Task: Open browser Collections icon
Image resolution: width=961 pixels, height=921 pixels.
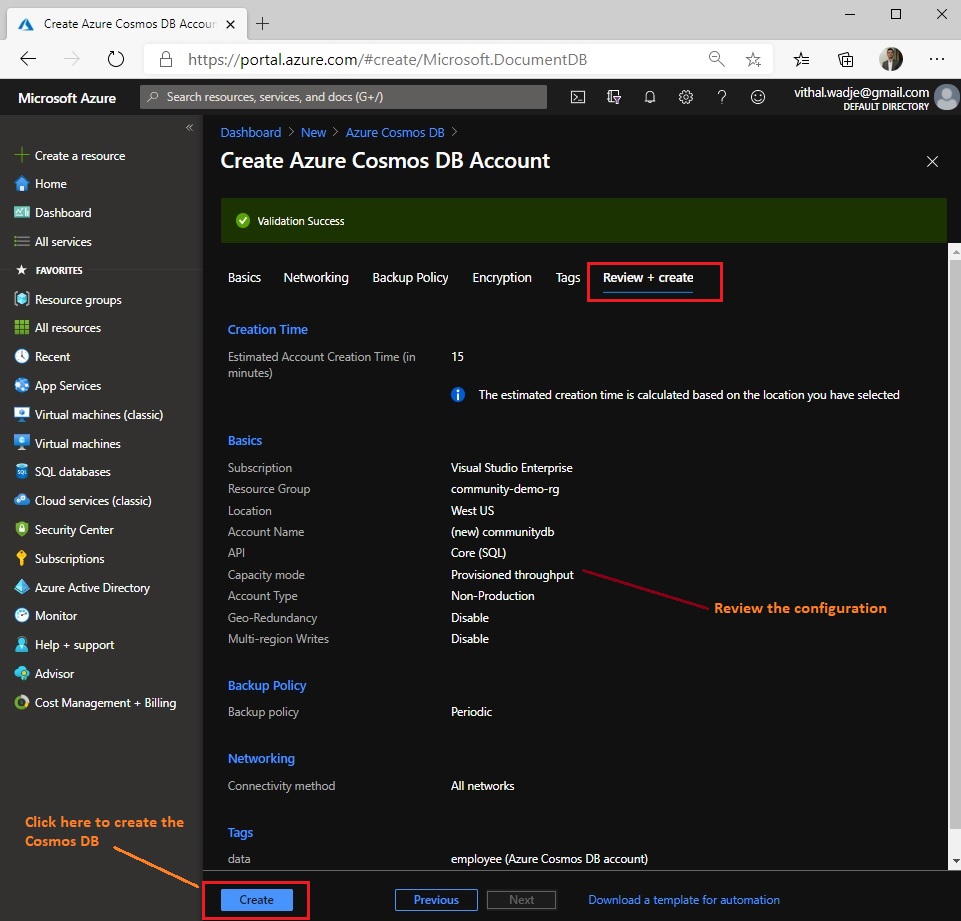Action: coord(845,59)
